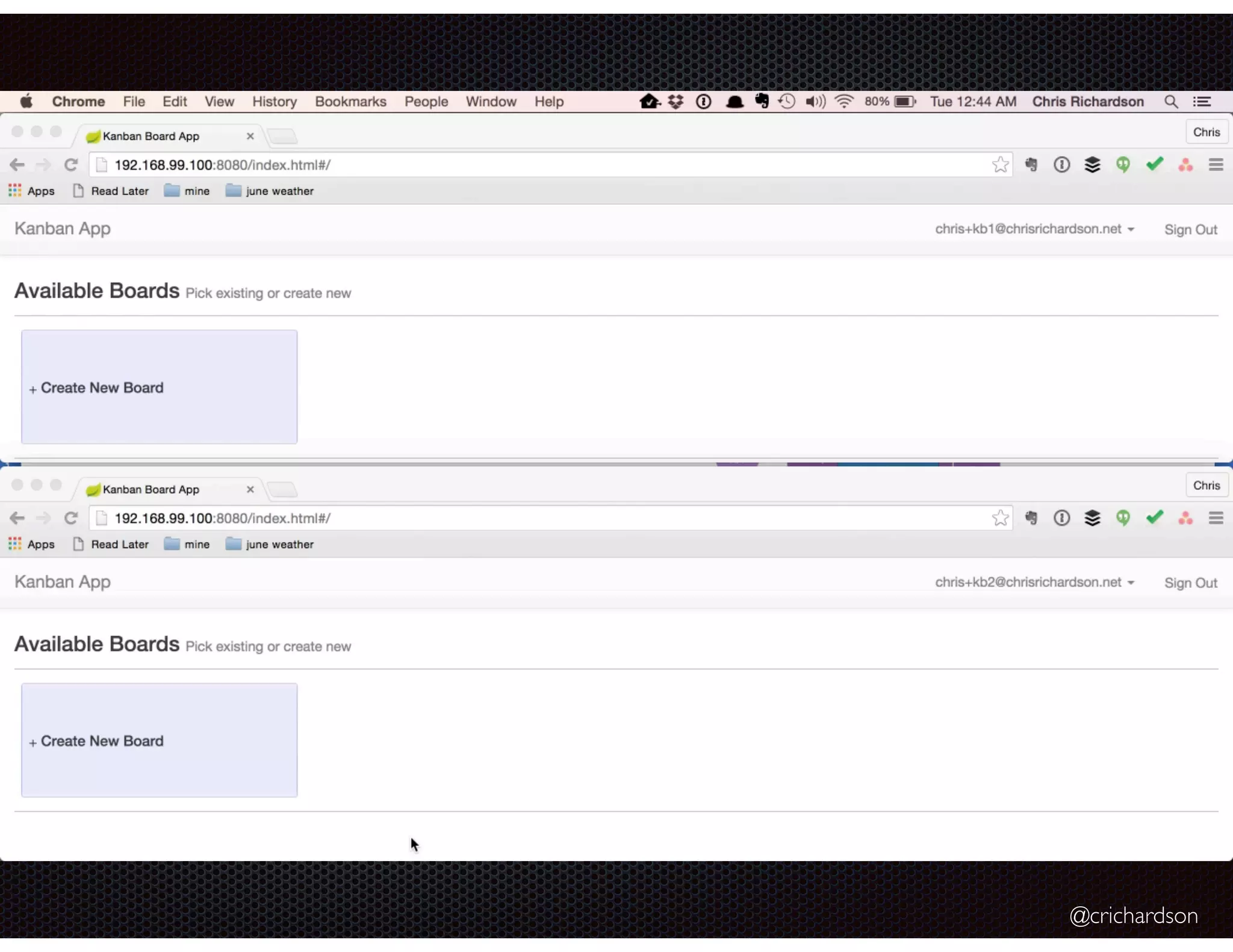Open the History menu
The height and width of the screenshot is (952, 1233).
coord(274,102)
